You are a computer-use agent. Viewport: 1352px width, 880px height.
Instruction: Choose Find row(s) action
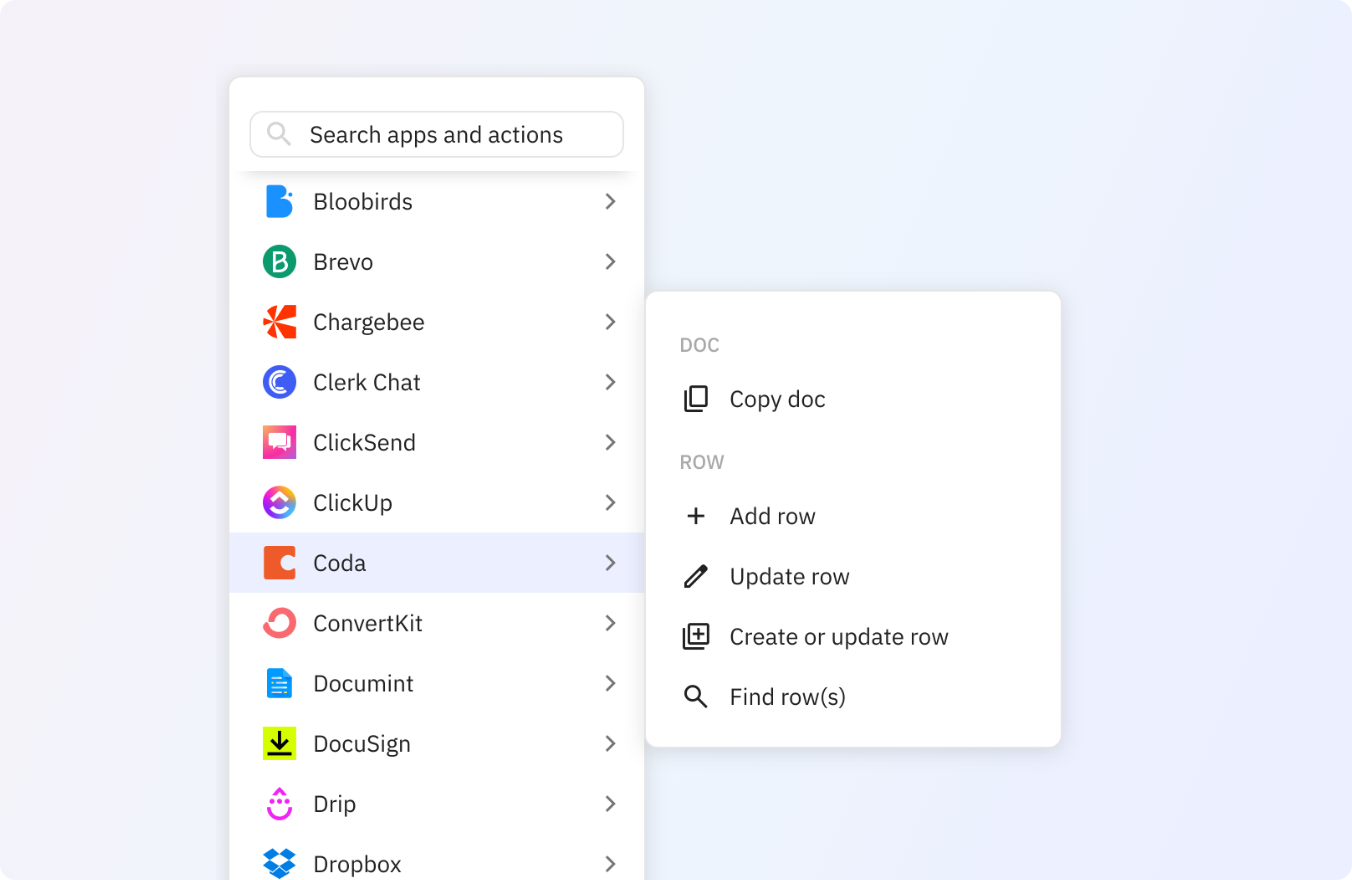pos(787,696)
